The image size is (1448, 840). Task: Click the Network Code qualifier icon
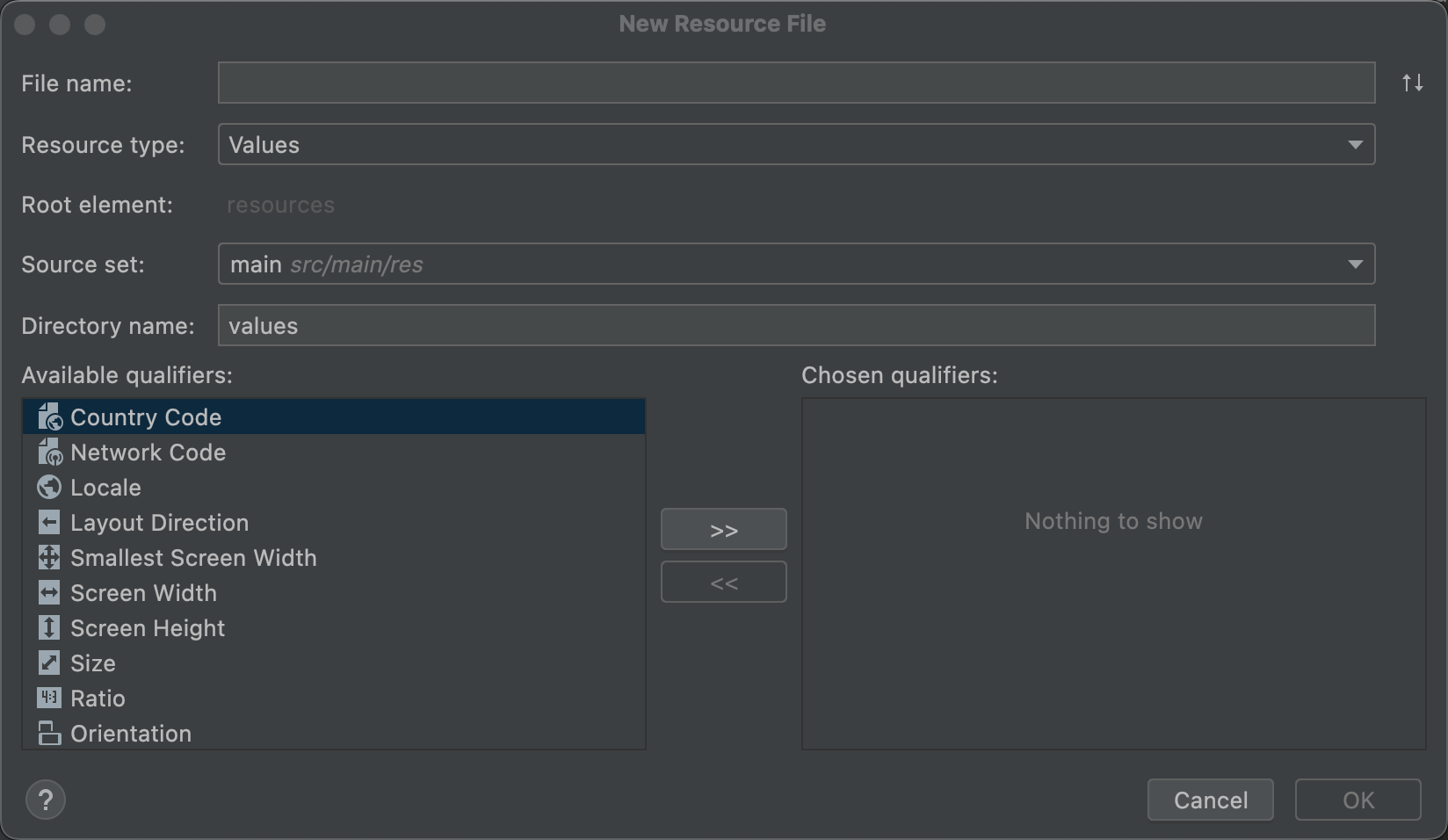[x=49, y=453]
